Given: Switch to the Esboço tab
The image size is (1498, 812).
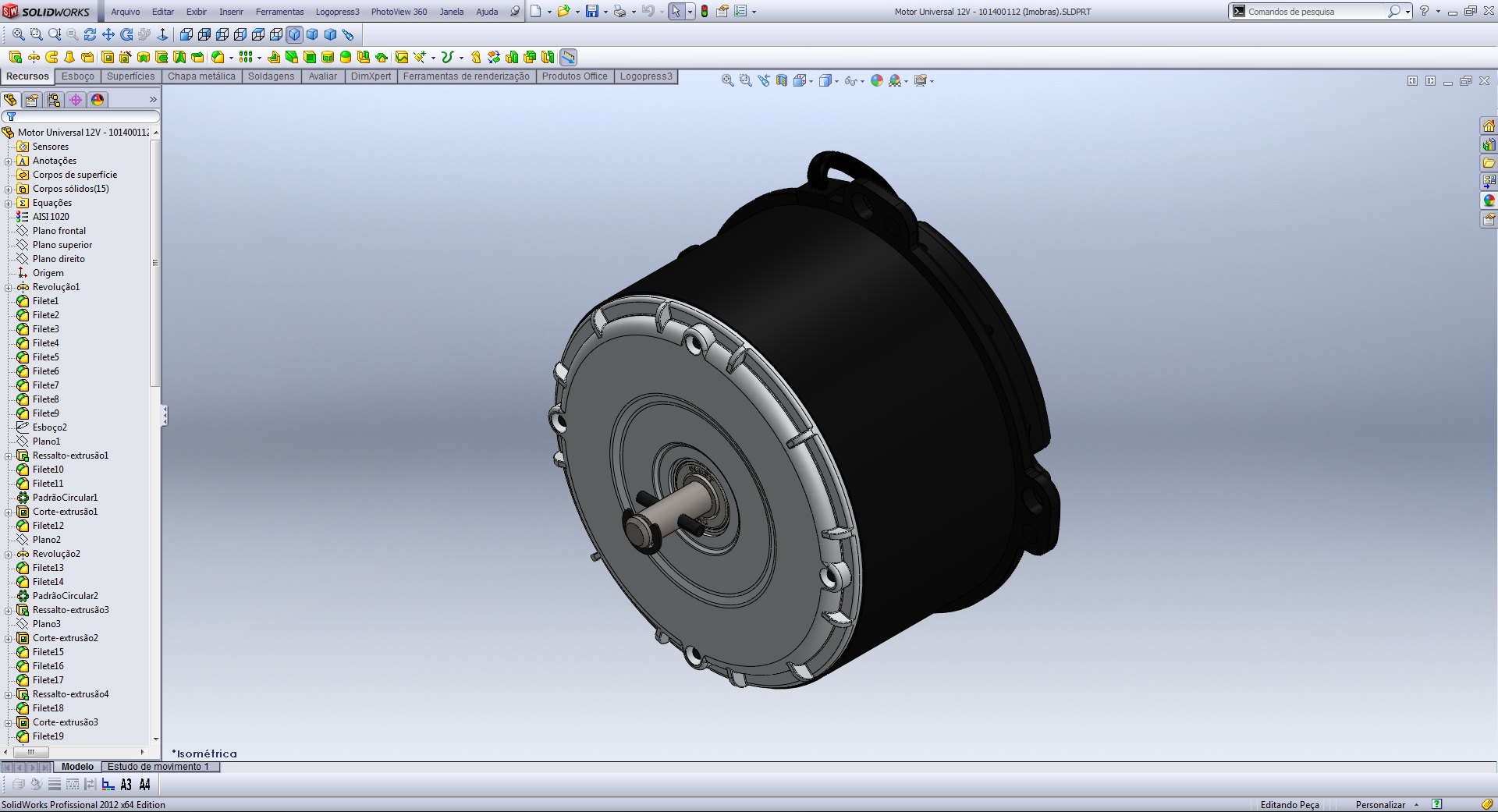Looking at the screenshot, I should click(x=78, y=76).
